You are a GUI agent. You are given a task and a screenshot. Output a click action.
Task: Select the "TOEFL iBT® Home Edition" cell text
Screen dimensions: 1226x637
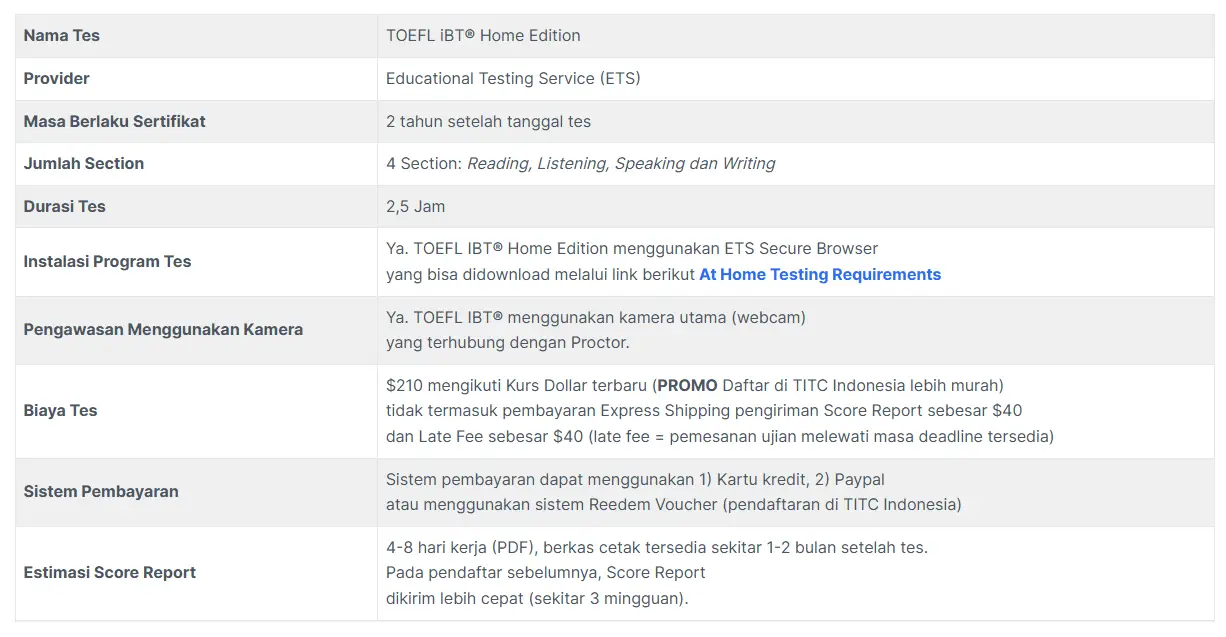pyautogui.click(x=483, y=36)
